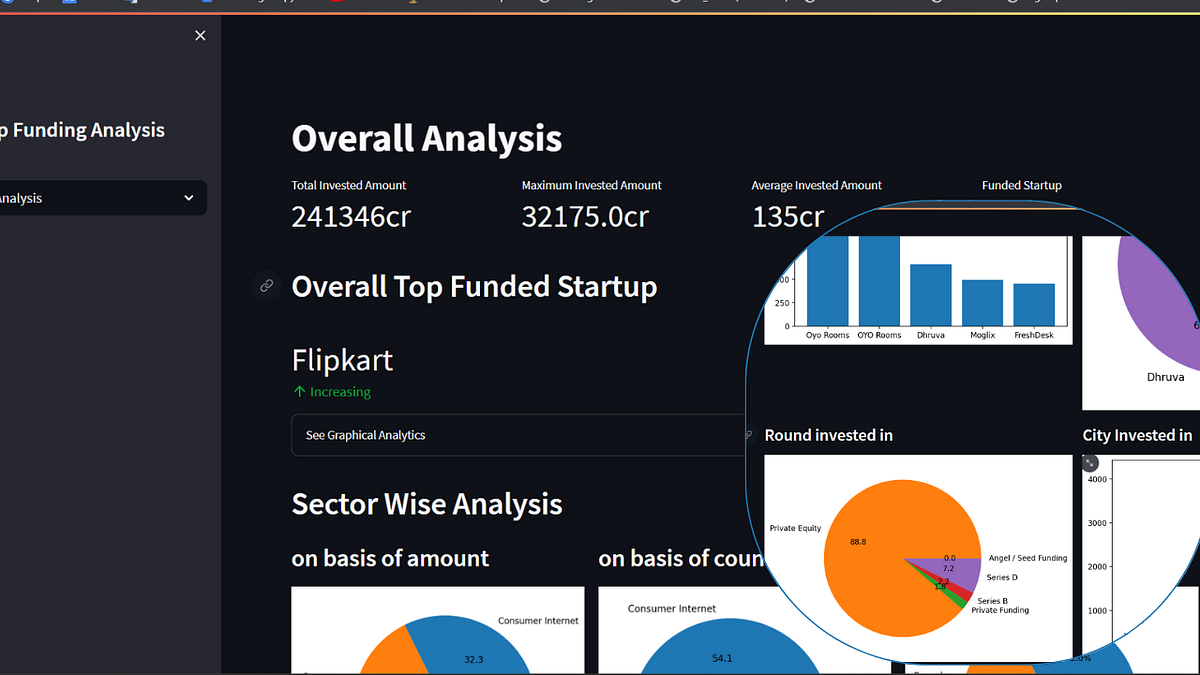Click the Flipkart top funded startup name
This screenshot has height=675, width=1200.
pyautogui.click(x=341, y=359)
